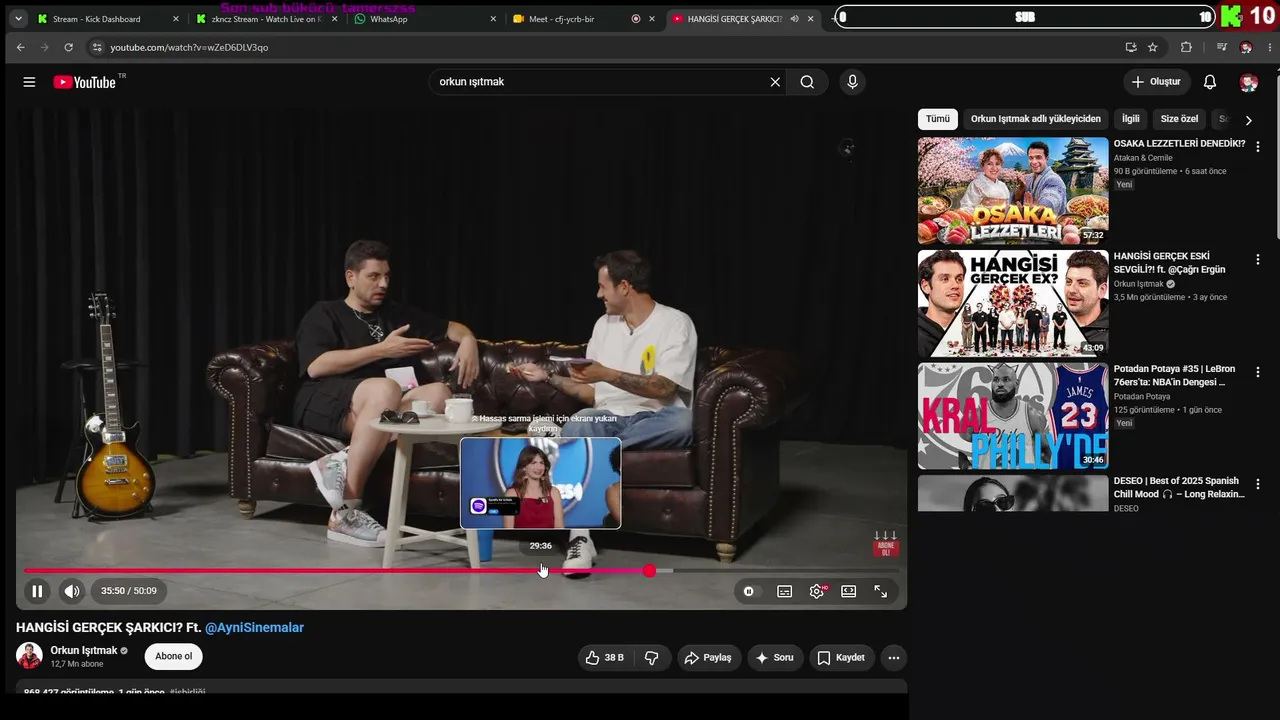Open the @AyniSinemalar mention link
This screenshot has width=1280, height=720.
pyautogui.click(x=254, y=627)
